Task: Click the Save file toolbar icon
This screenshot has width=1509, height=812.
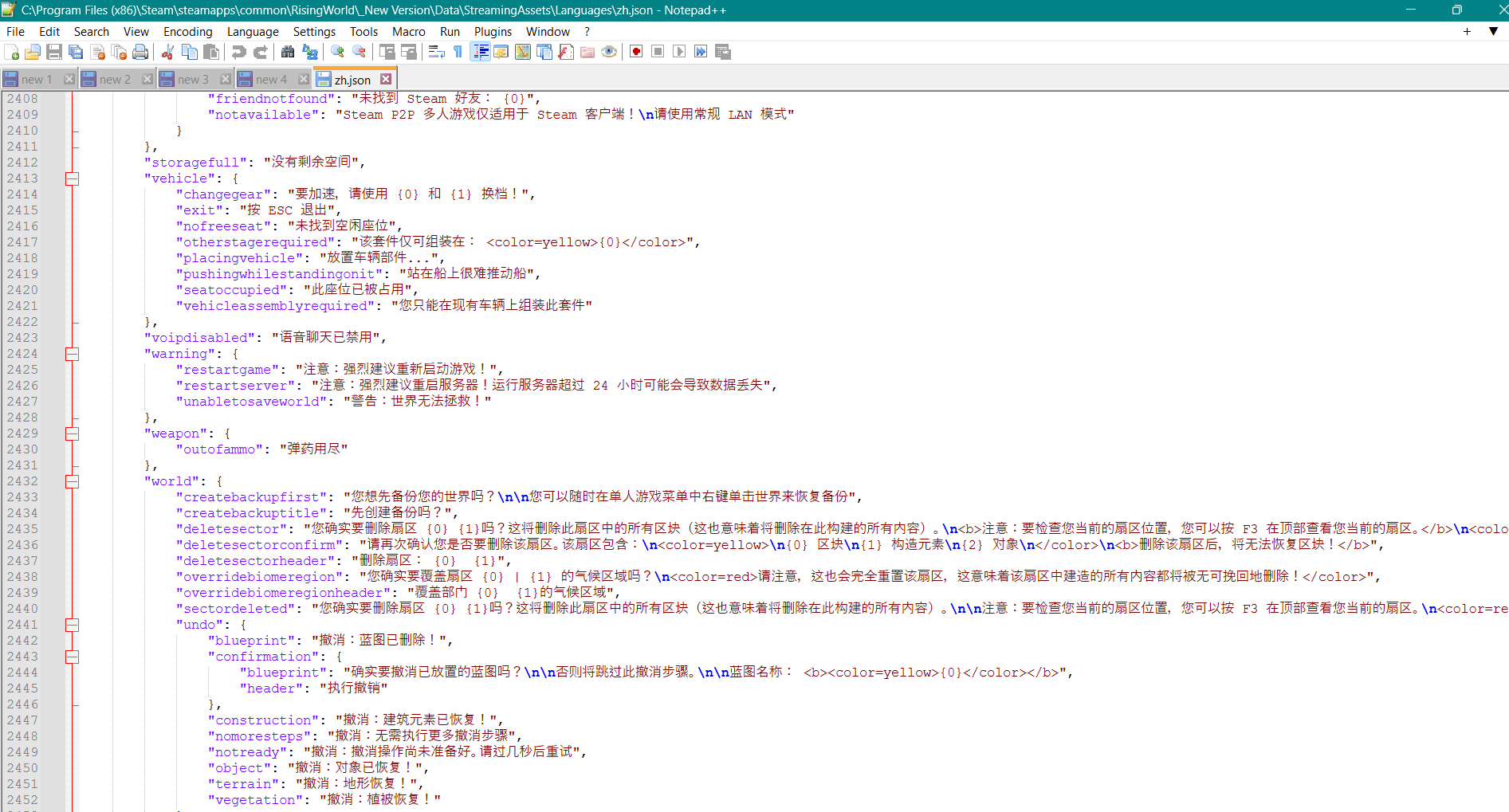Action: click(x=54, y=52)
